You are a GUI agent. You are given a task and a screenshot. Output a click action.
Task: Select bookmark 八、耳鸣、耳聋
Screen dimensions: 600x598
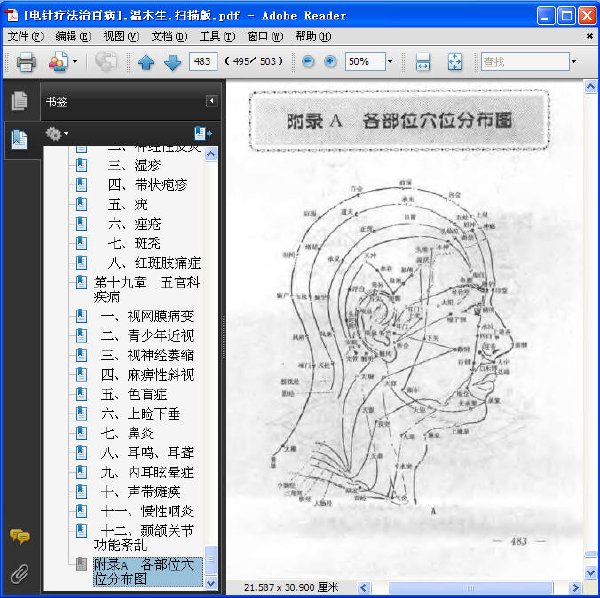coord(147,453)
